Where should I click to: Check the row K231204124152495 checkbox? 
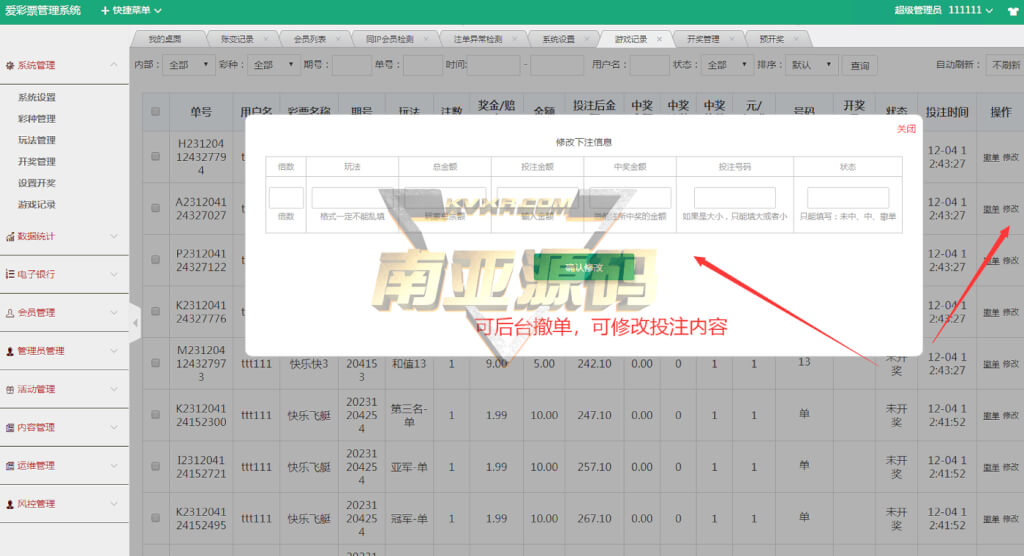[x=155, y=518]
